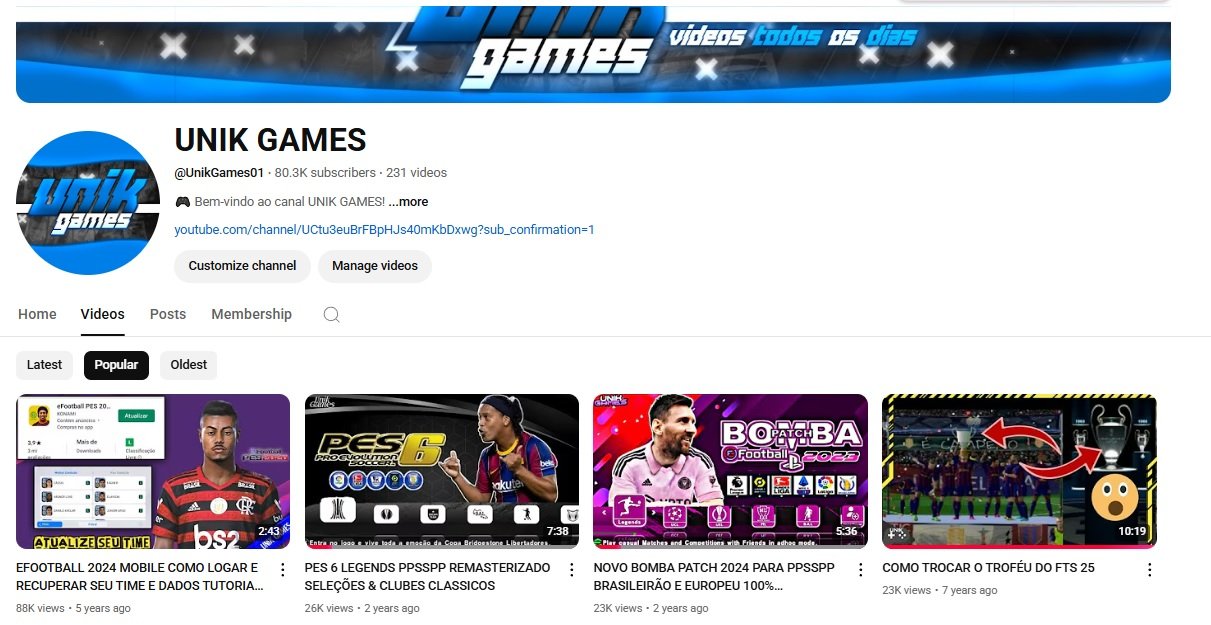
Task: Select the Videos tab
Action: (103, 314)
